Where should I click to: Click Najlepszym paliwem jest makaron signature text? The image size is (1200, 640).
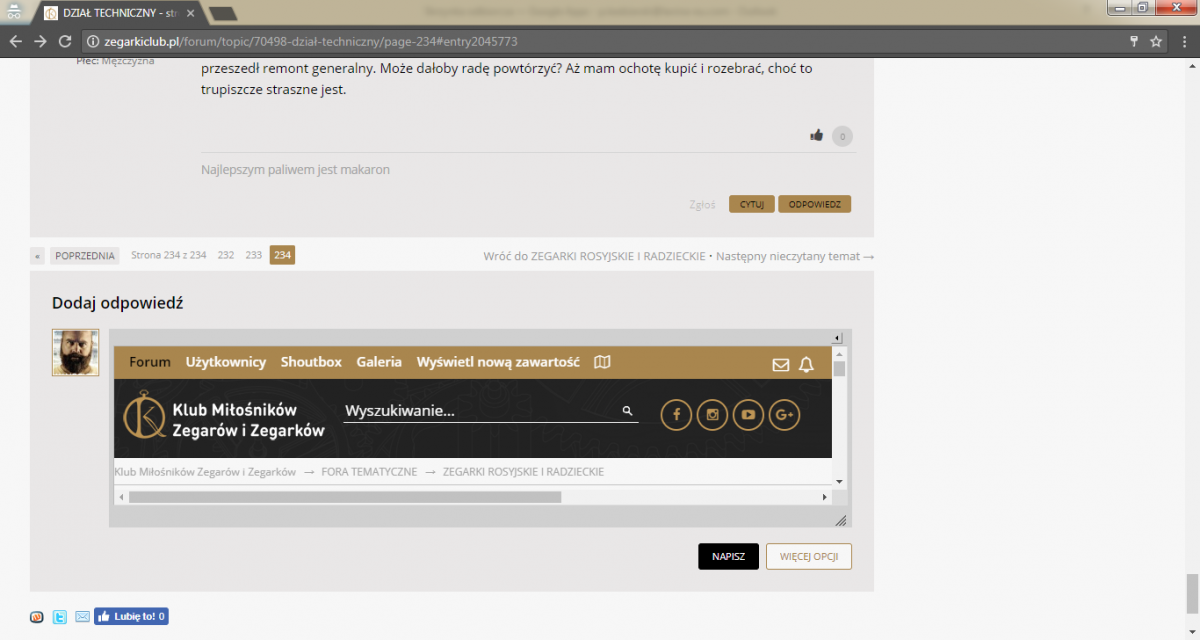[295, 170]
